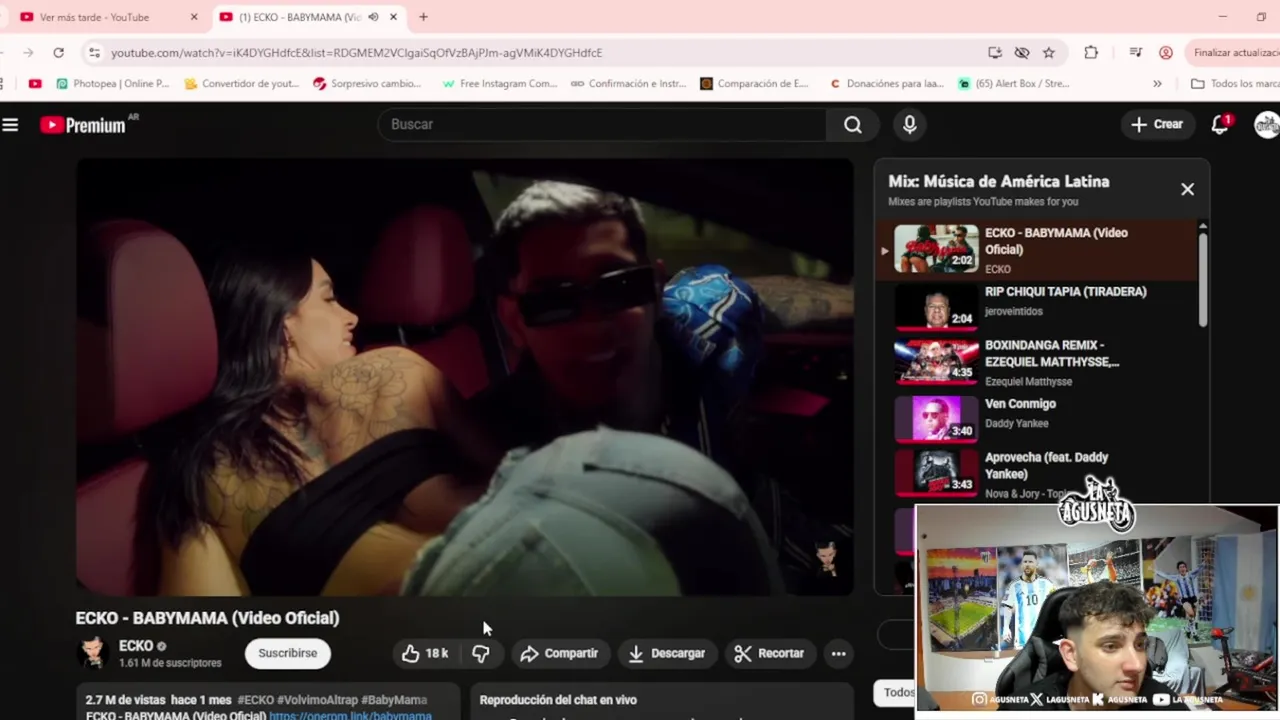1280x720 pixels.
Task: Dislike the video with thumbs down
Action: coord(481,653)
